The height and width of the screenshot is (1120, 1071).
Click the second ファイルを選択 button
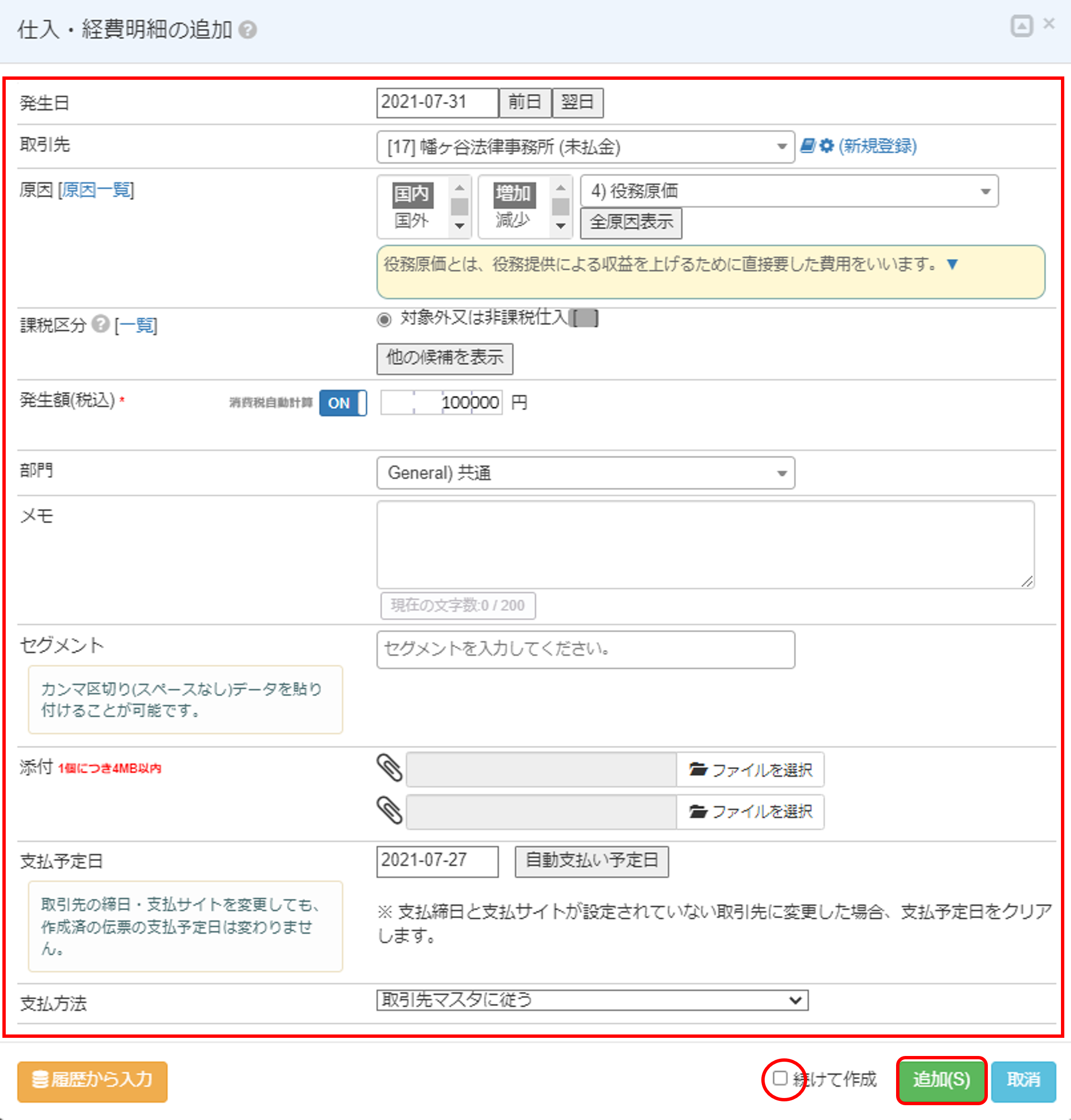pos(750,811)
